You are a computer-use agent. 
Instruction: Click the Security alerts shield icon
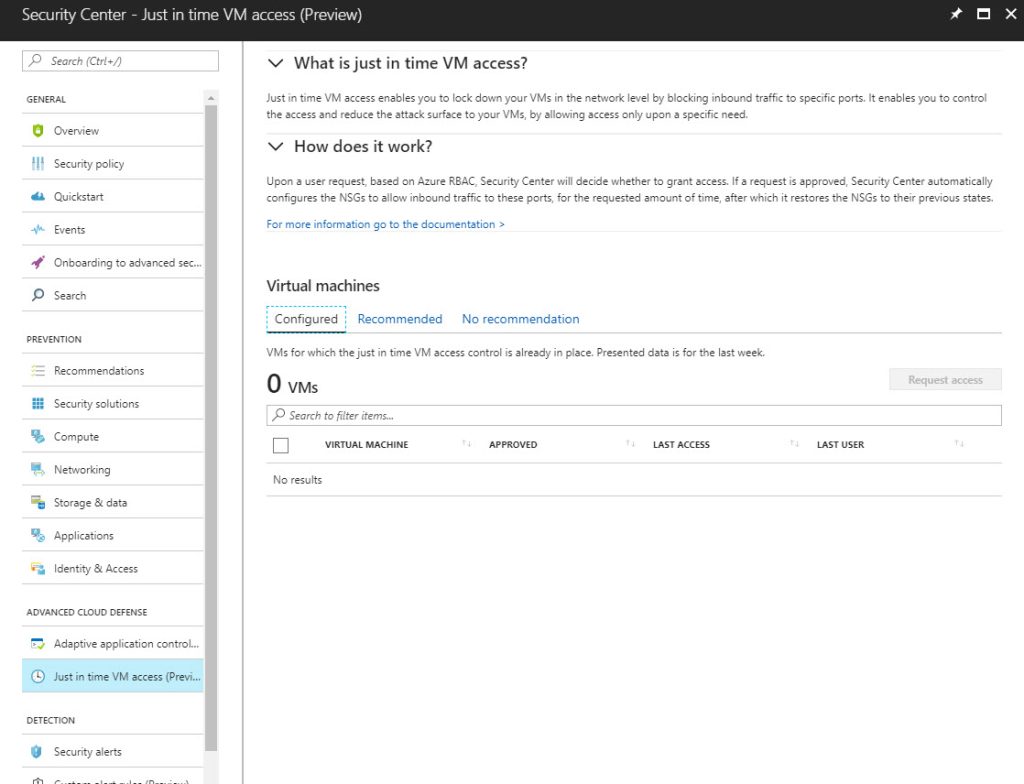click(38, 752)
